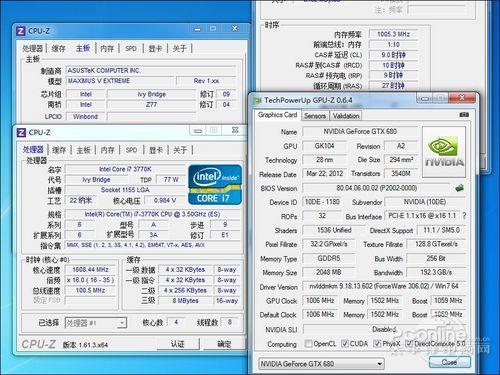Toggle the CUDA checkbox
Image resolution: width=500 pixels, height=375 pixels.
tap(345, 343)
